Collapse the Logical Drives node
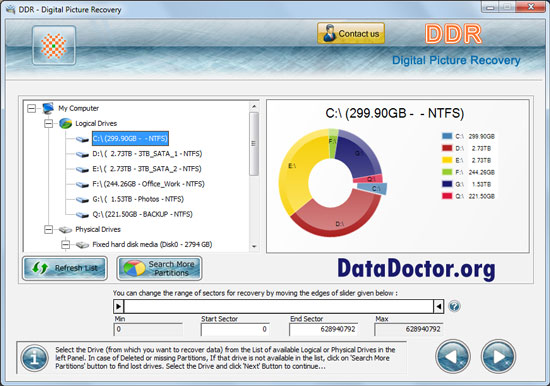The image size is (550, 386). click(x=48, y=124)
